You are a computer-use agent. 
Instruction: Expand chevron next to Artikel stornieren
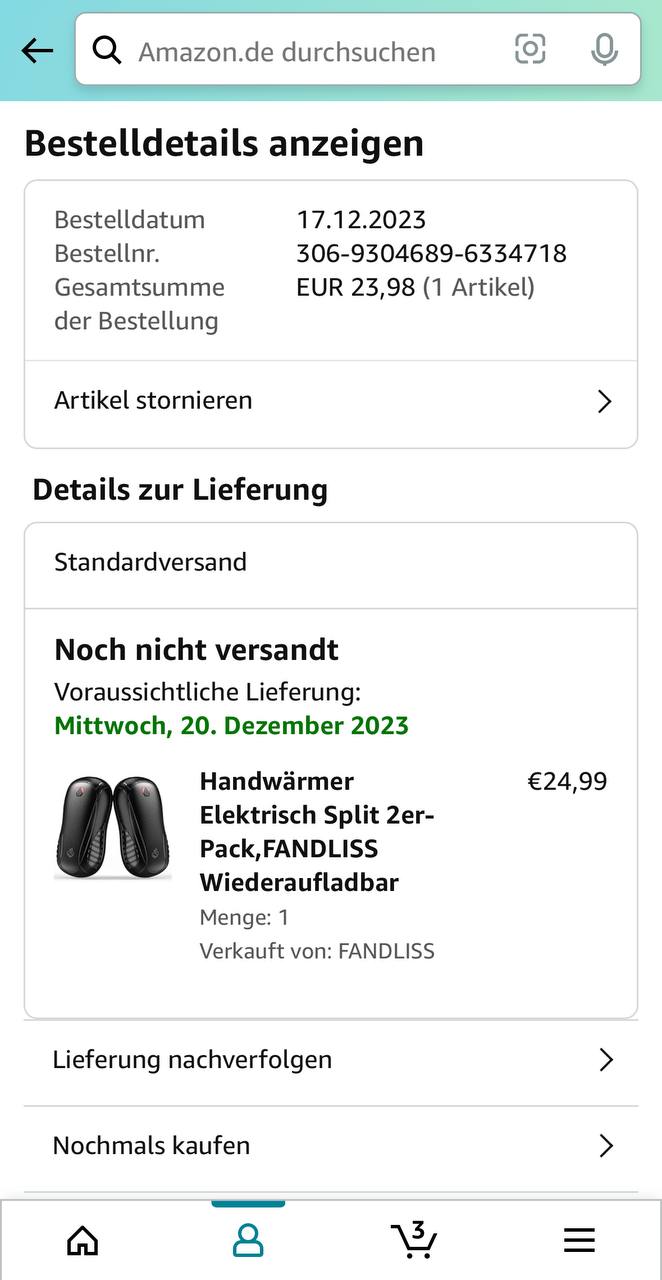coord(604,402)
